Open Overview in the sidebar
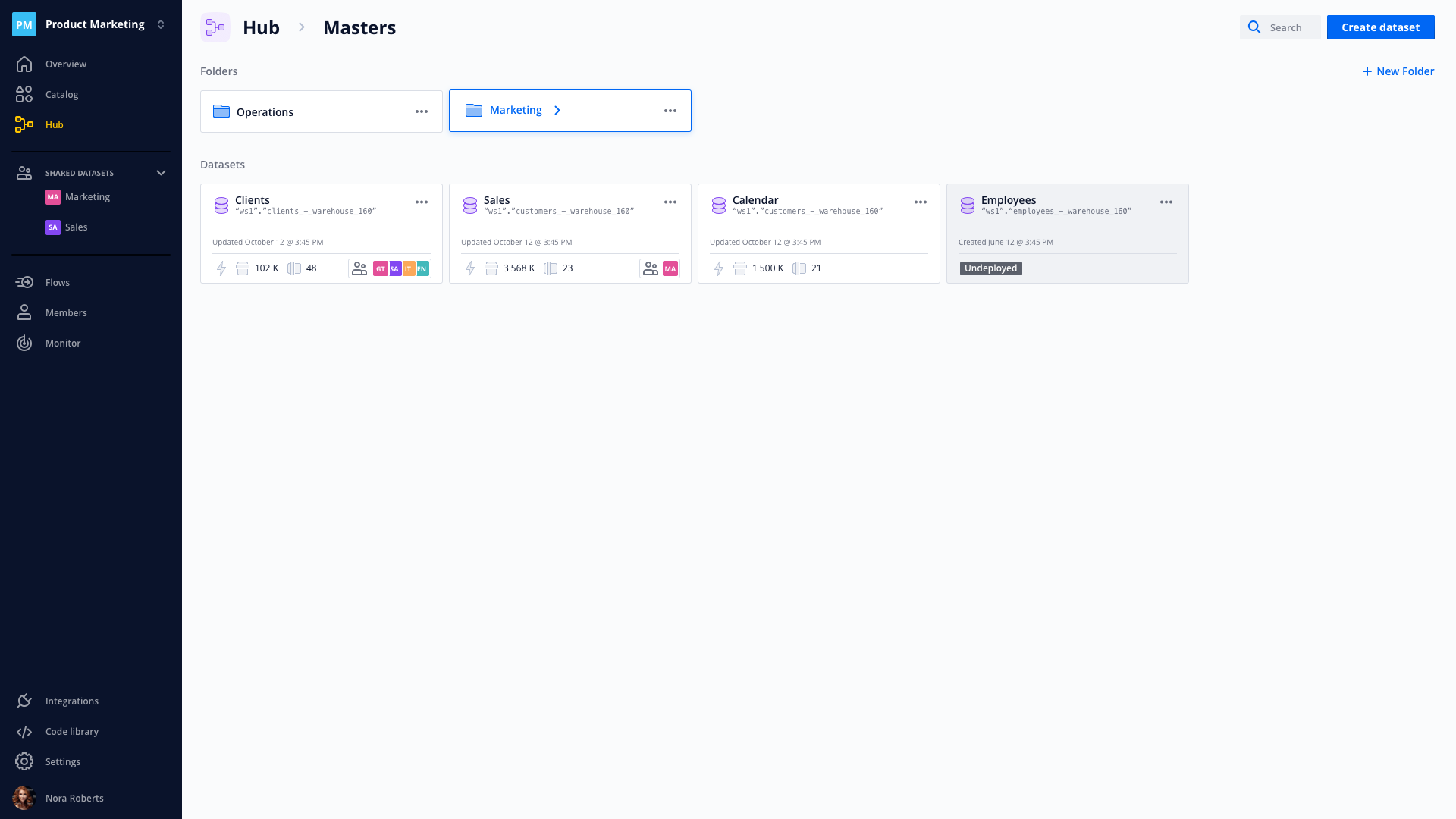The image size is (1456, 819). point(65,64)
